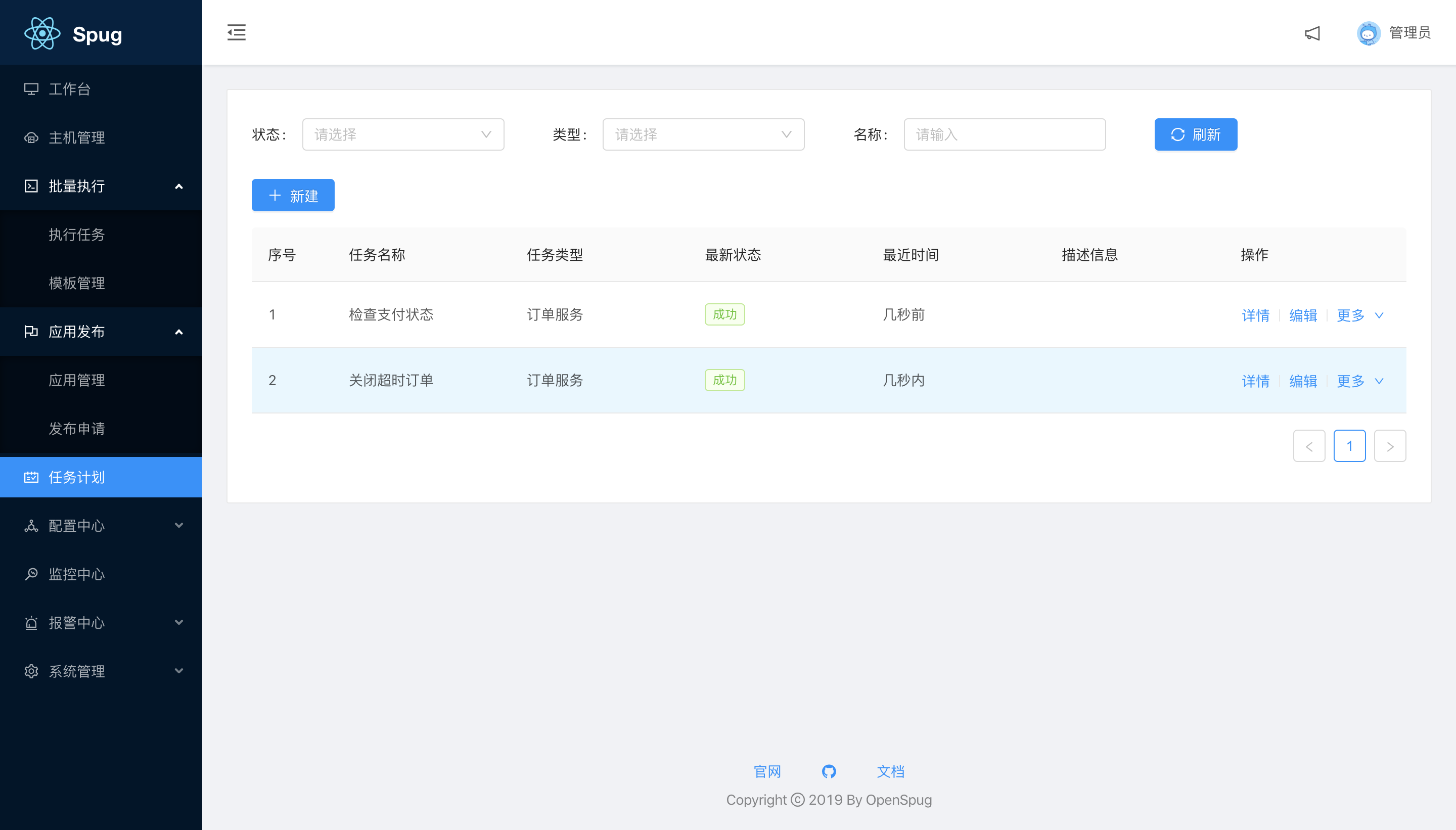Collapse the sidebar with the menu fold icon
The width and height of the screenshot is (1456, 830).
click(236, 32)
